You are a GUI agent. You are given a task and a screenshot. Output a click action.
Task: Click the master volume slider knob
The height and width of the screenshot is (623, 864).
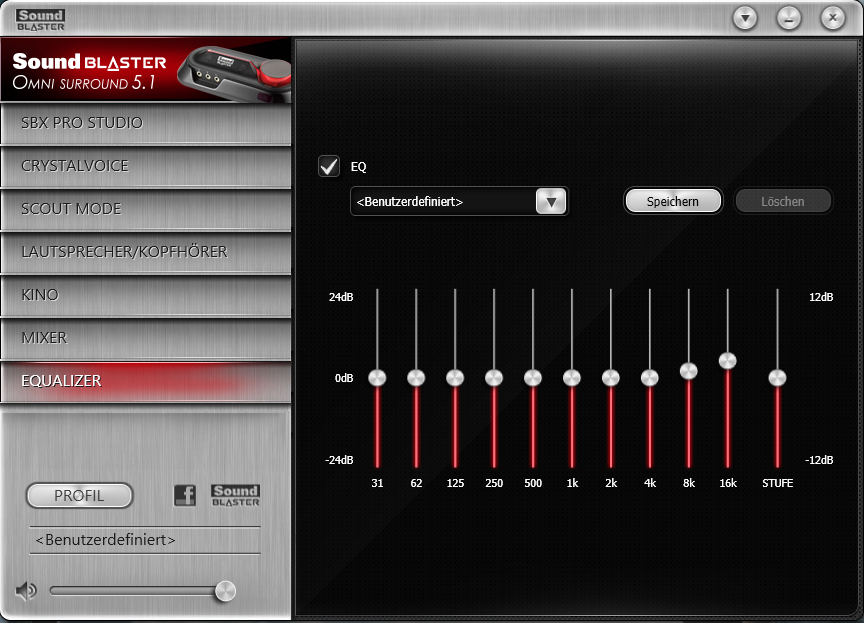click(225, 591)
